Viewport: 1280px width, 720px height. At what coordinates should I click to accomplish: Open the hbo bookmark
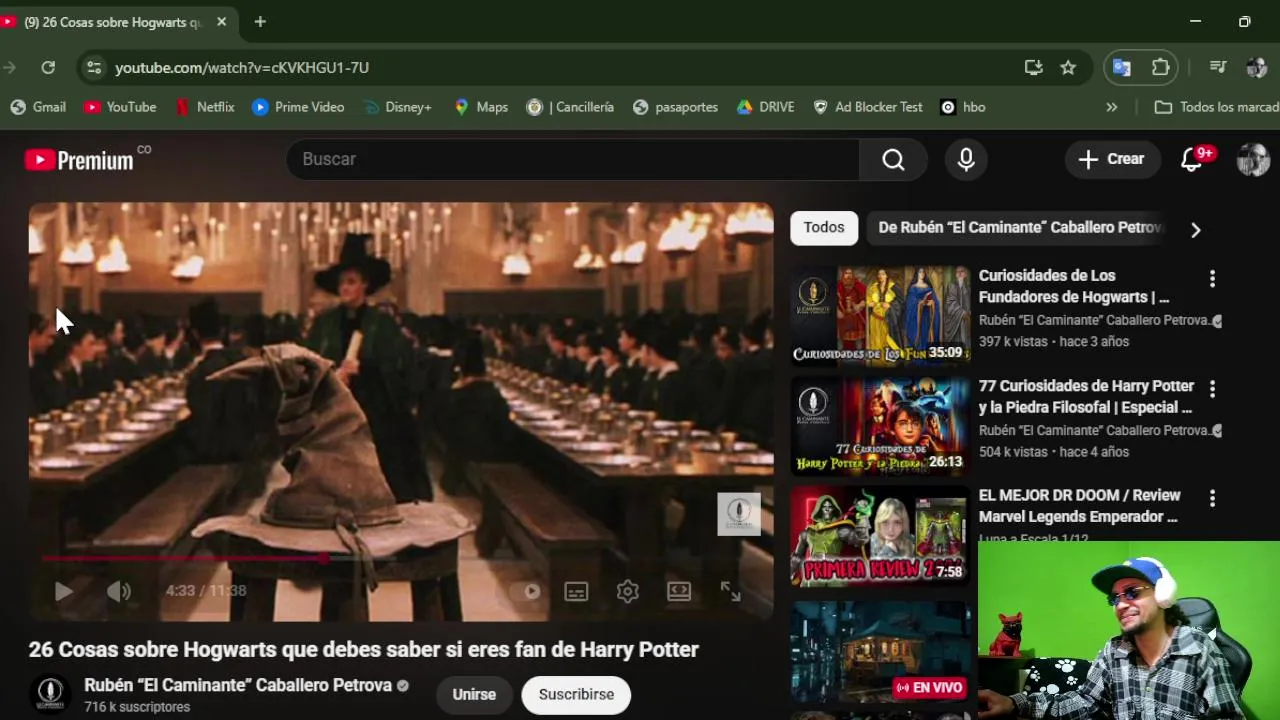pos(963,107)
